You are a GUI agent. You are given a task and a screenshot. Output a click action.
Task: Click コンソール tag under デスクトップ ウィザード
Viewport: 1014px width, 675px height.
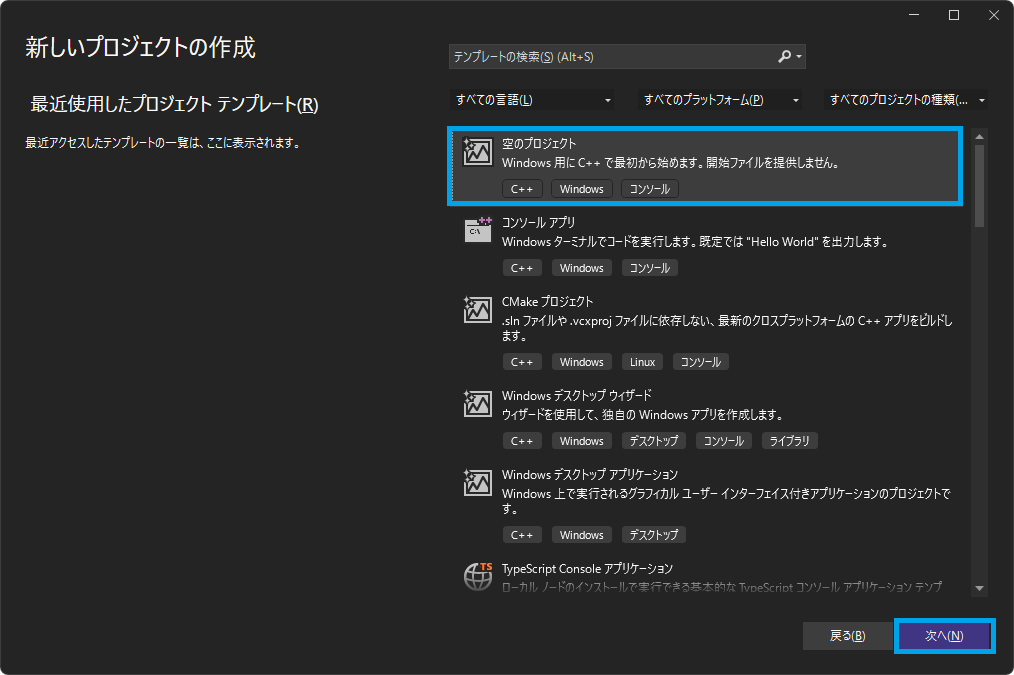pos(724,441)
